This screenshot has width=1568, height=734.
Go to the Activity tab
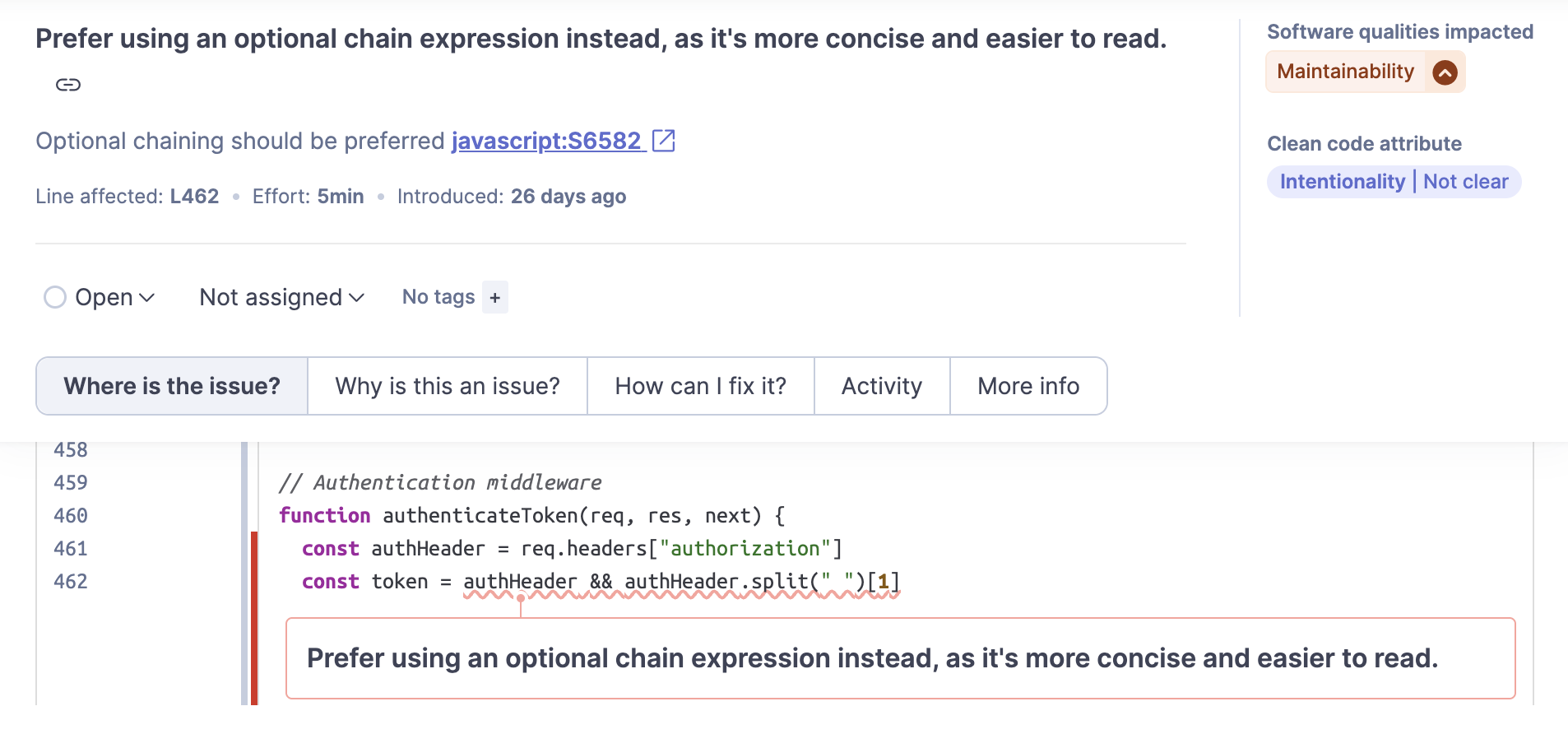[x=881, y=386]
